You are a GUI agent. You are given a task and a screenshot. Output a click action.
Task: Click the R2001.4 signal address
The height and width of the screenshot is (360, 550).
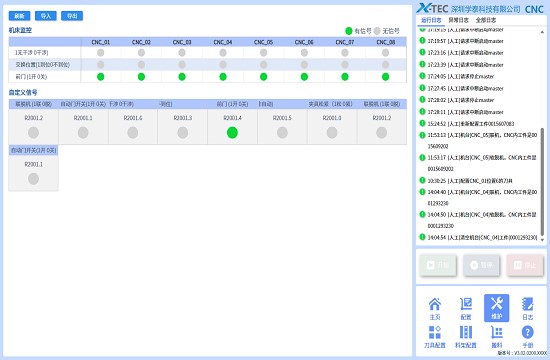pyautogui.click(x=232, y=118)
